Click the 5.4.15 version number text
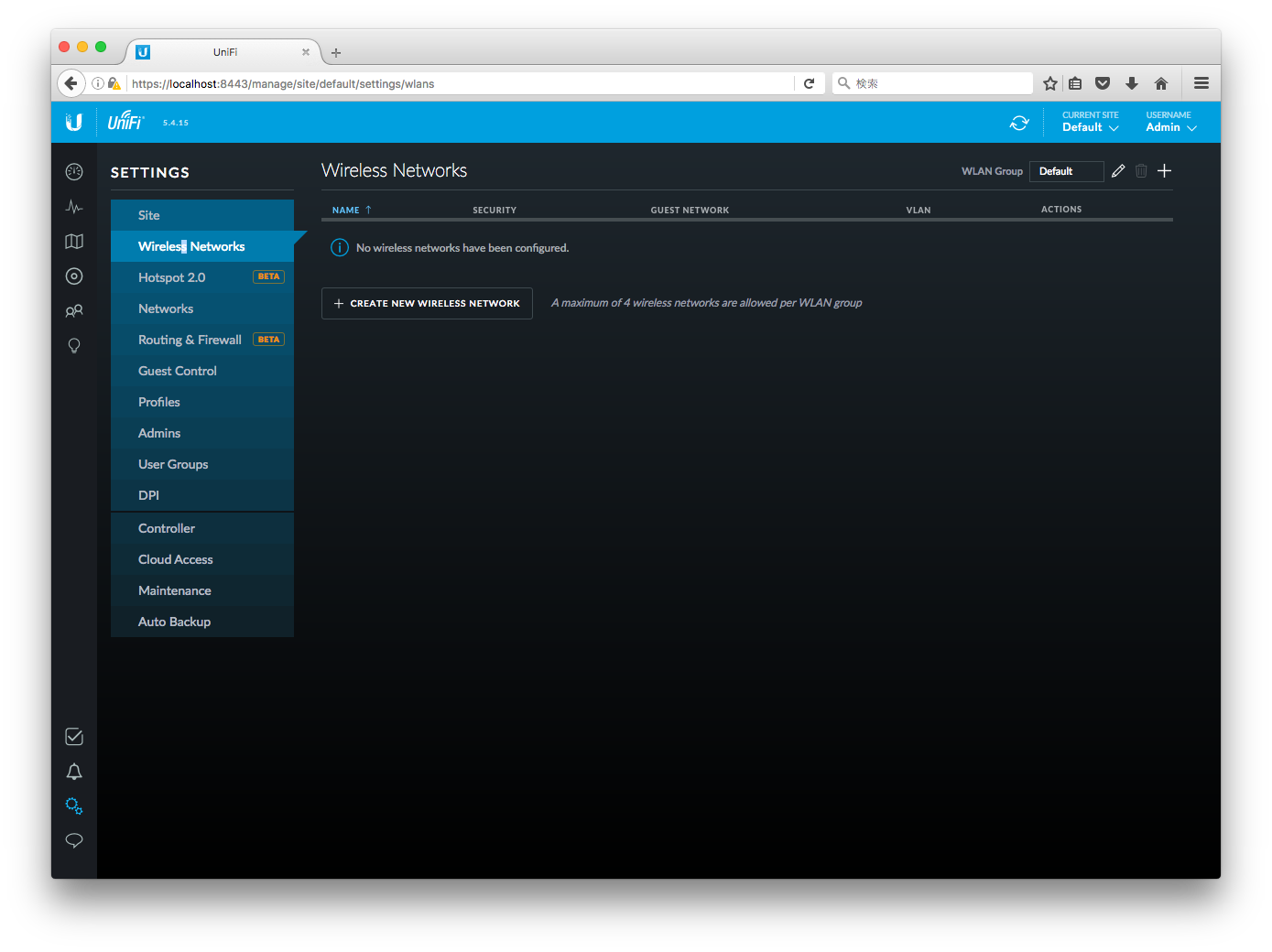1272x952 pixels. click(176, 123)
